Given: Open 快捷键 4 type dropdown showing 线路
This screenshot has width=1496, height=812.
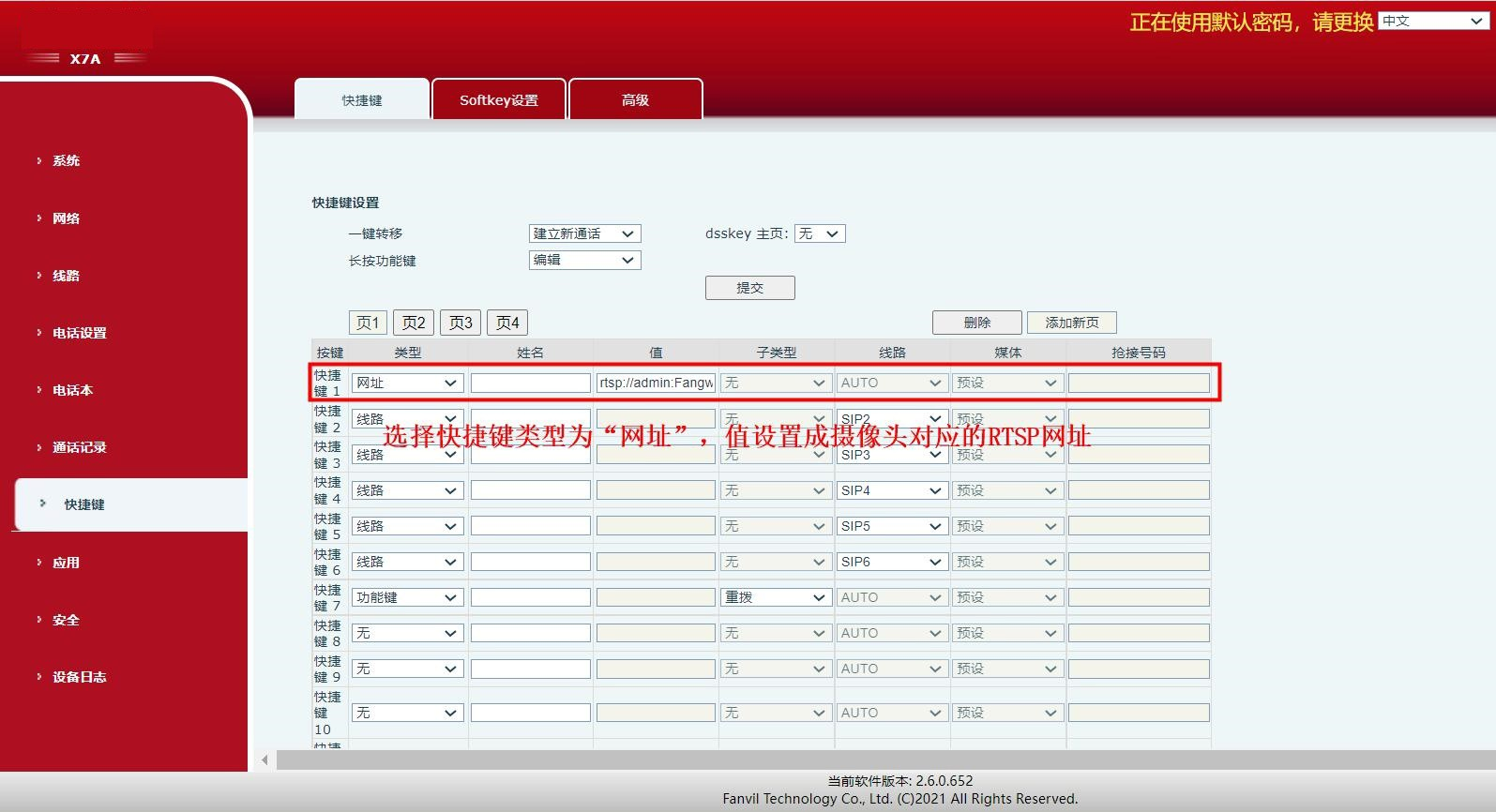Looking at the screenshot, I should coord(407,490).
